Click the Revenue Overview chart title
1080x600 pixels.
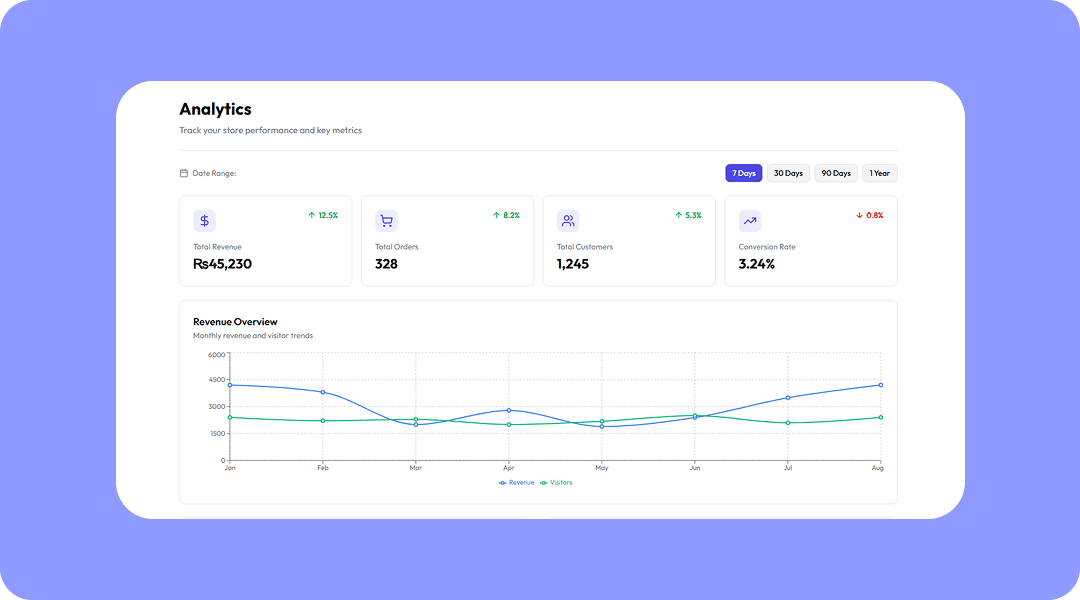point(236,321)
